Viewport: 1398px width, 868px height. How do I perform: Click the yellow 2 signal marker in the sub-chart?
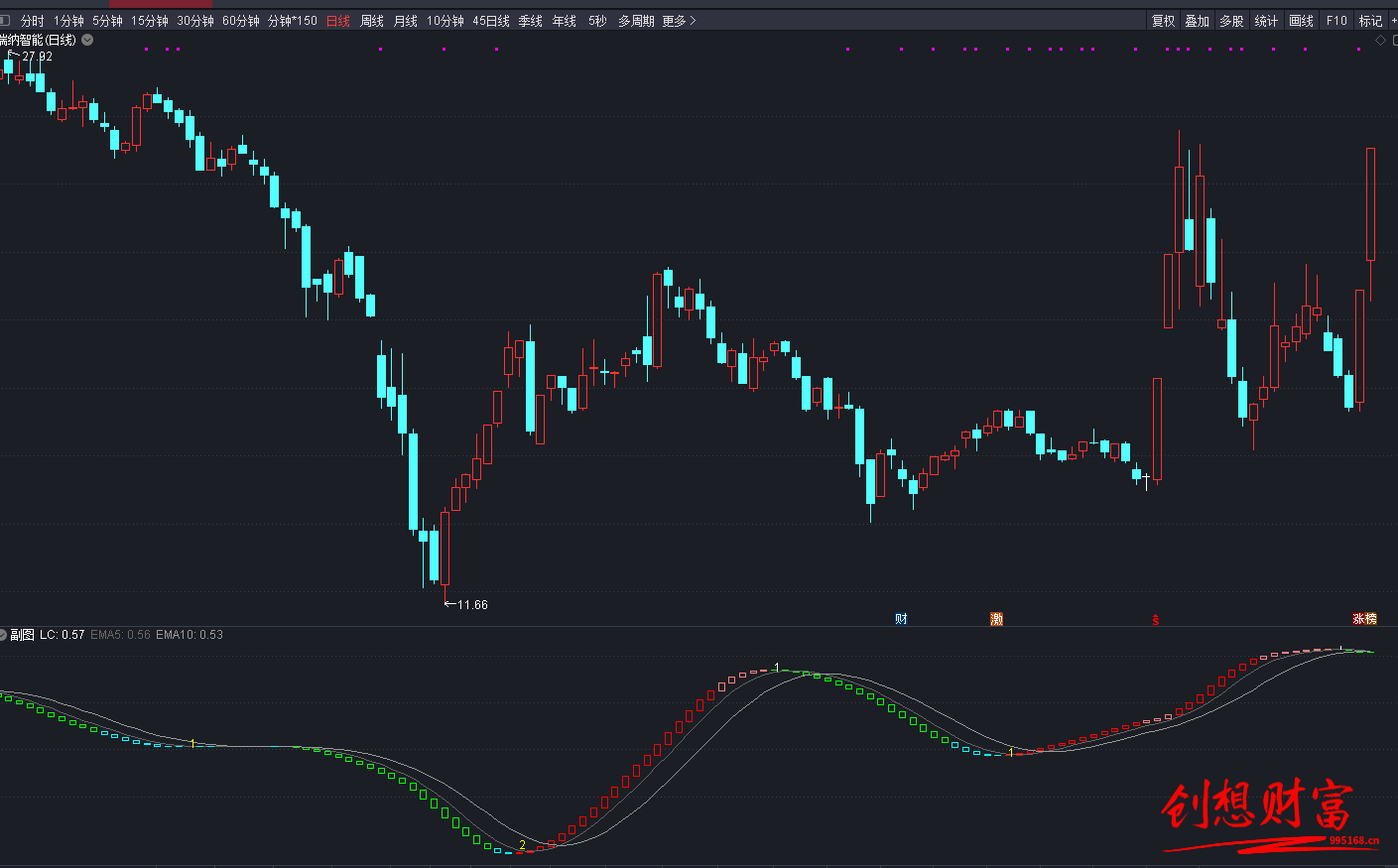(x=522, y=846)
